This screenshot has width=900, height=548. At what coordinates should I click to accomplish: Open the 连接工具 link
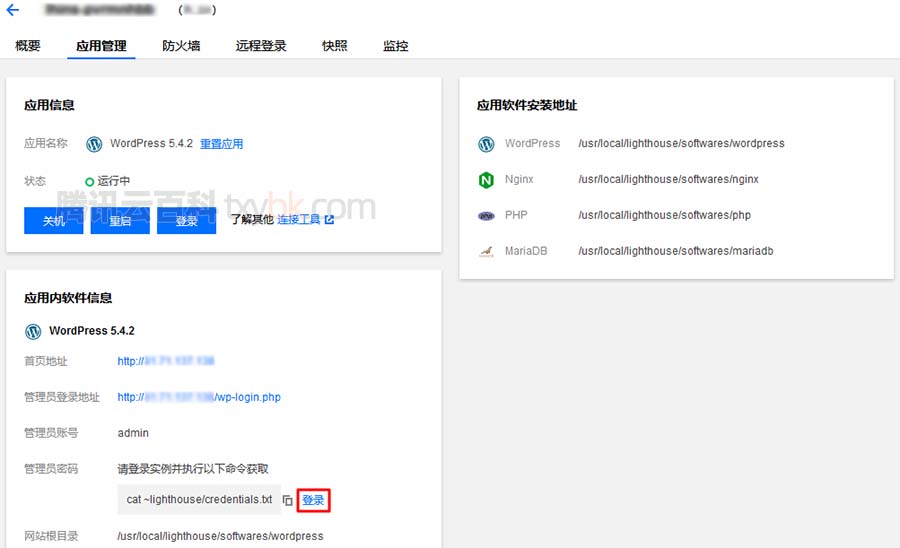coord(298,220)
